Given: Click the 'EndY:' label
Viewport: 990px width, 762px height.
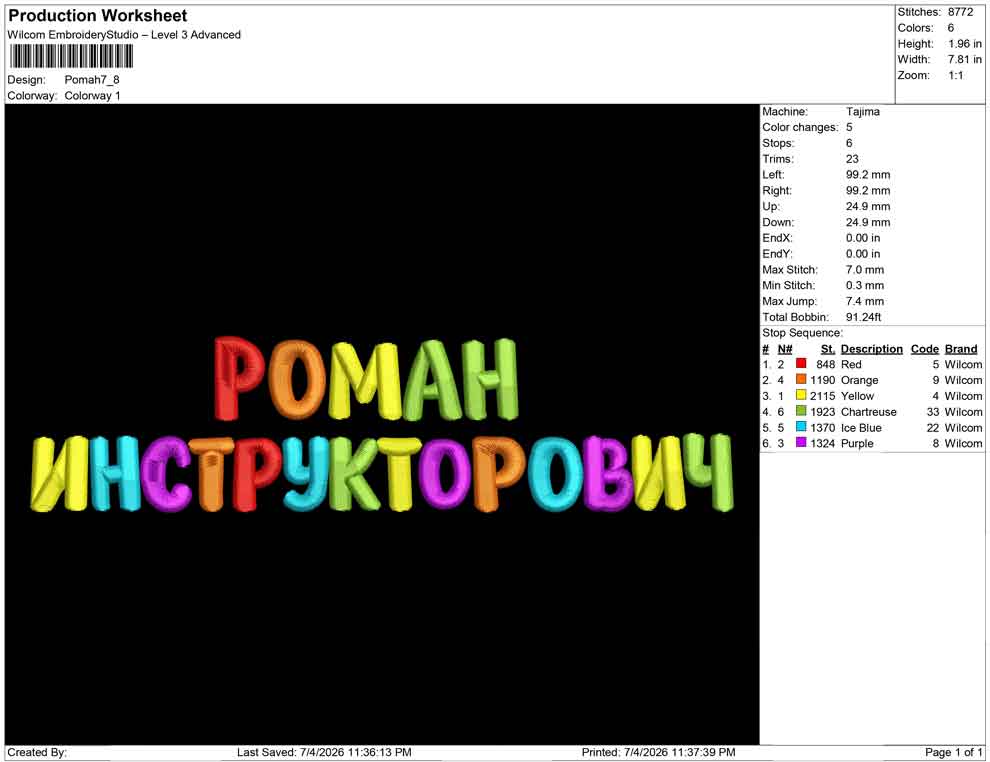Looking at the screenshot, I should click(x=777, y=253).
